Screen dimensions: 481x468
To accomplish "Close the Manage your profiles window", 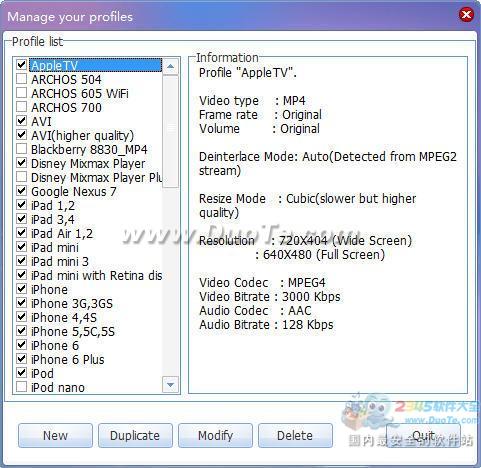I will (x=466, y=15).
